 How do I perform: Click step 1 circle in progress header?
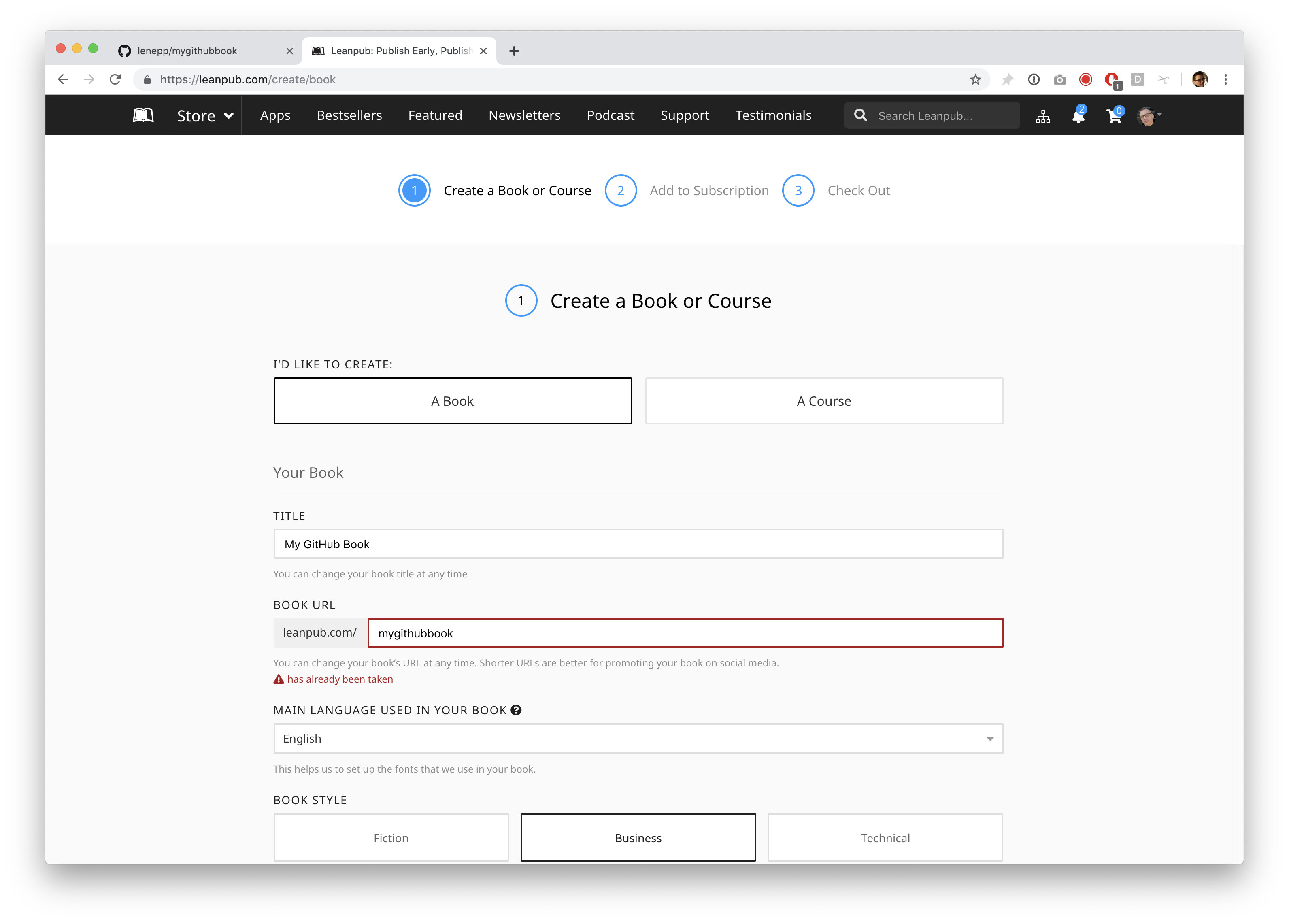414,190
